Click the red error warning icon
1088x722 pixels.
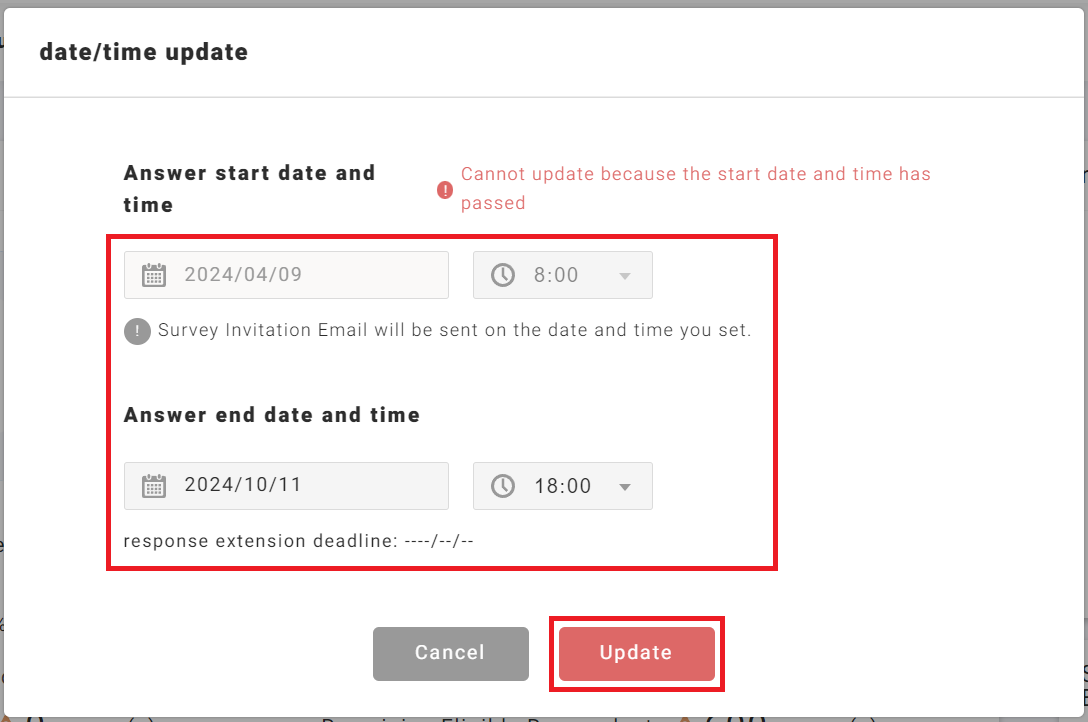click(x=445, y=190)
